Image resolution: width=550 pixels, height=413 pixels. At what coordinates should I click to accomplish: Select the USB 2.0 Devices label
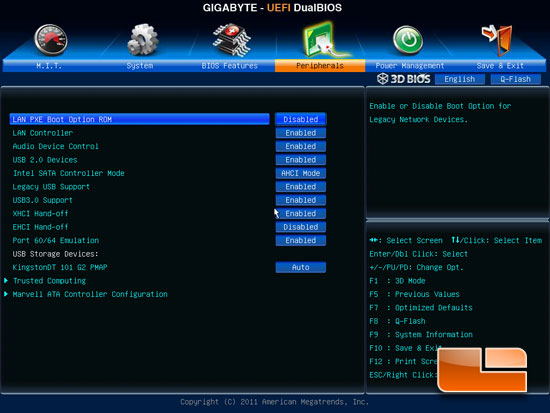pos(45,160)
